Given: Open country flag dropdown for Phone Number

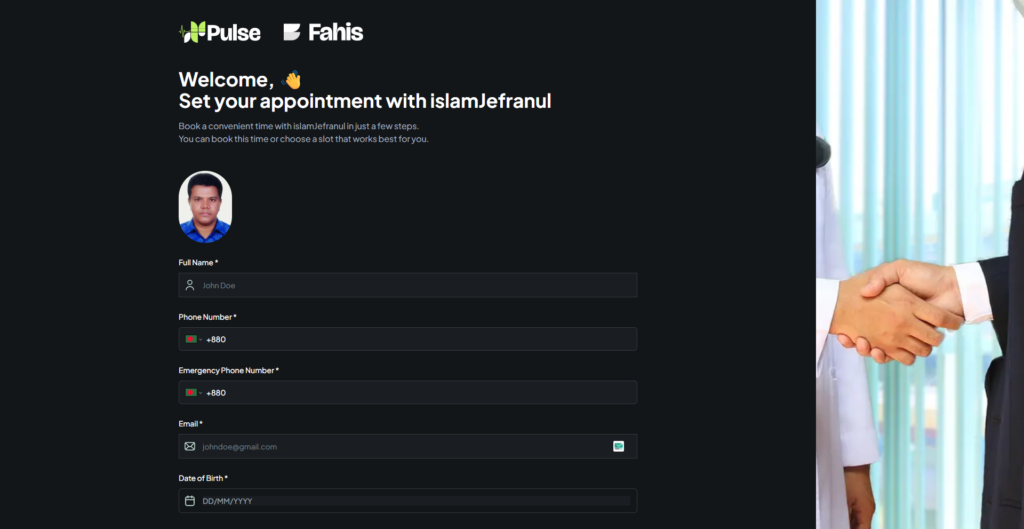Looking at the screenshot, I should coord(192,339).
